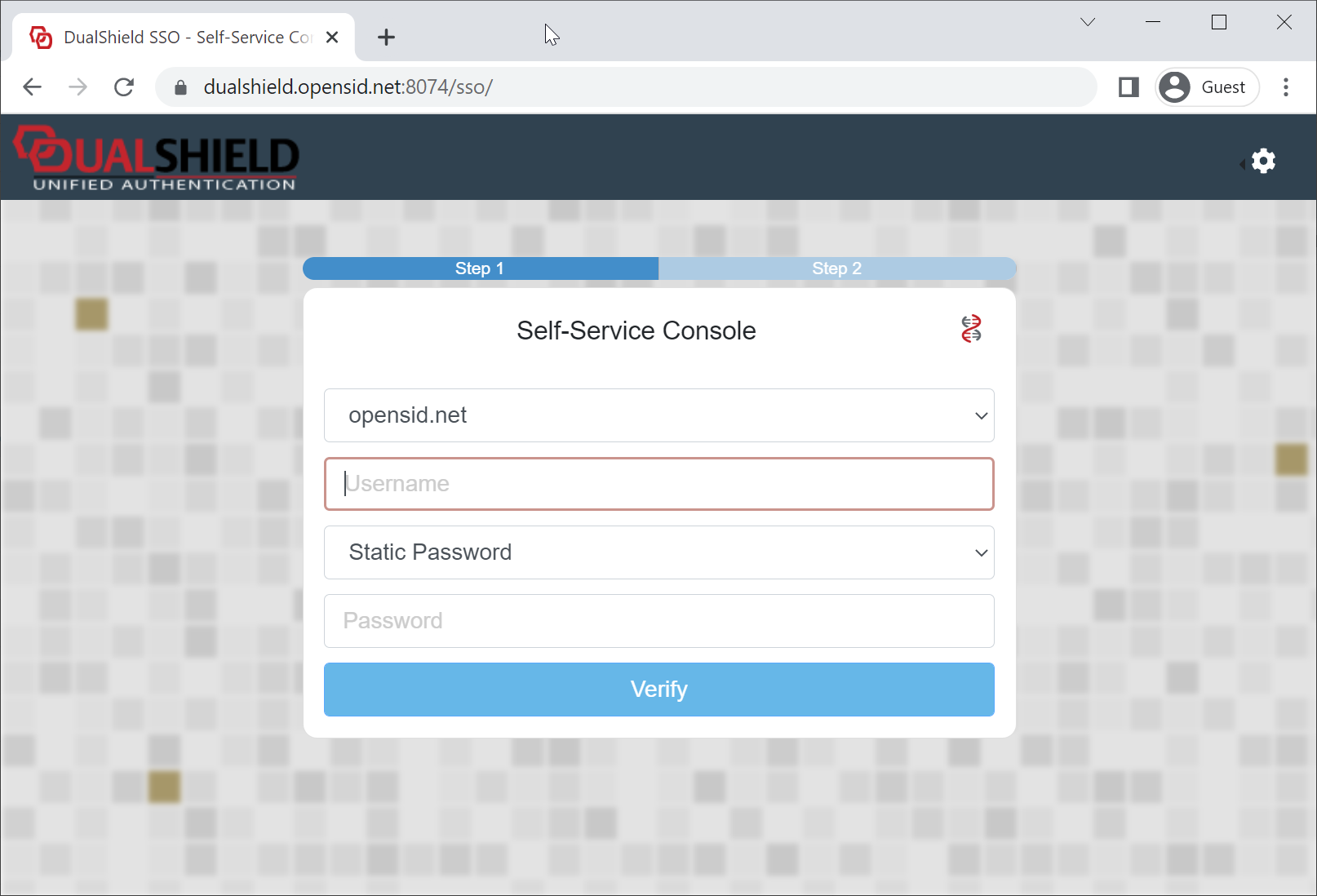Open the settings gear menu
The image size is (1317, 896).
(1263, 161)
